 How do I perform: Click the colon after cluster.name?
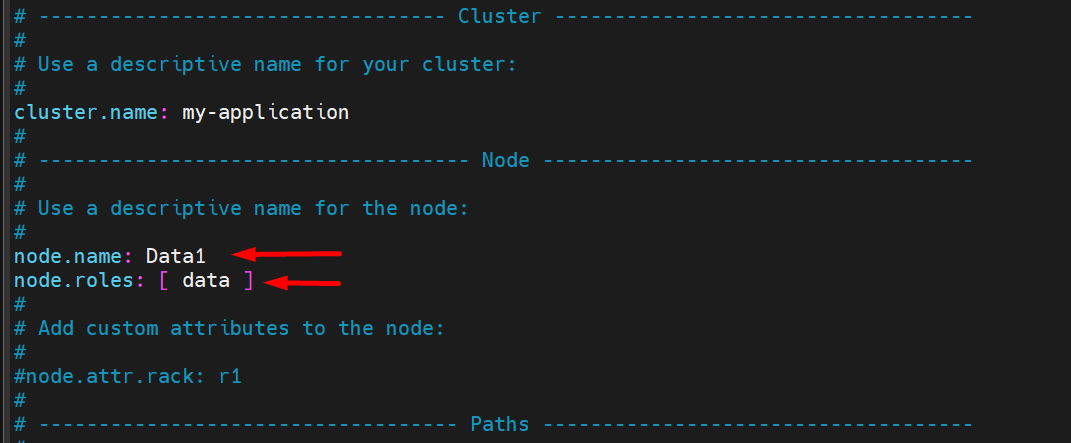pos(163,112)
